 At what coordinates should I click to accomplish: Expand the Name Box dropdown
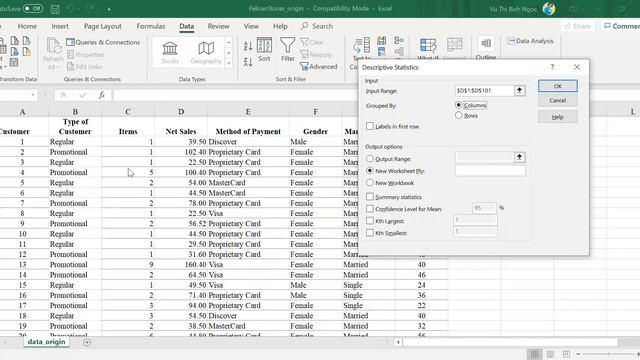pos(33,95)
